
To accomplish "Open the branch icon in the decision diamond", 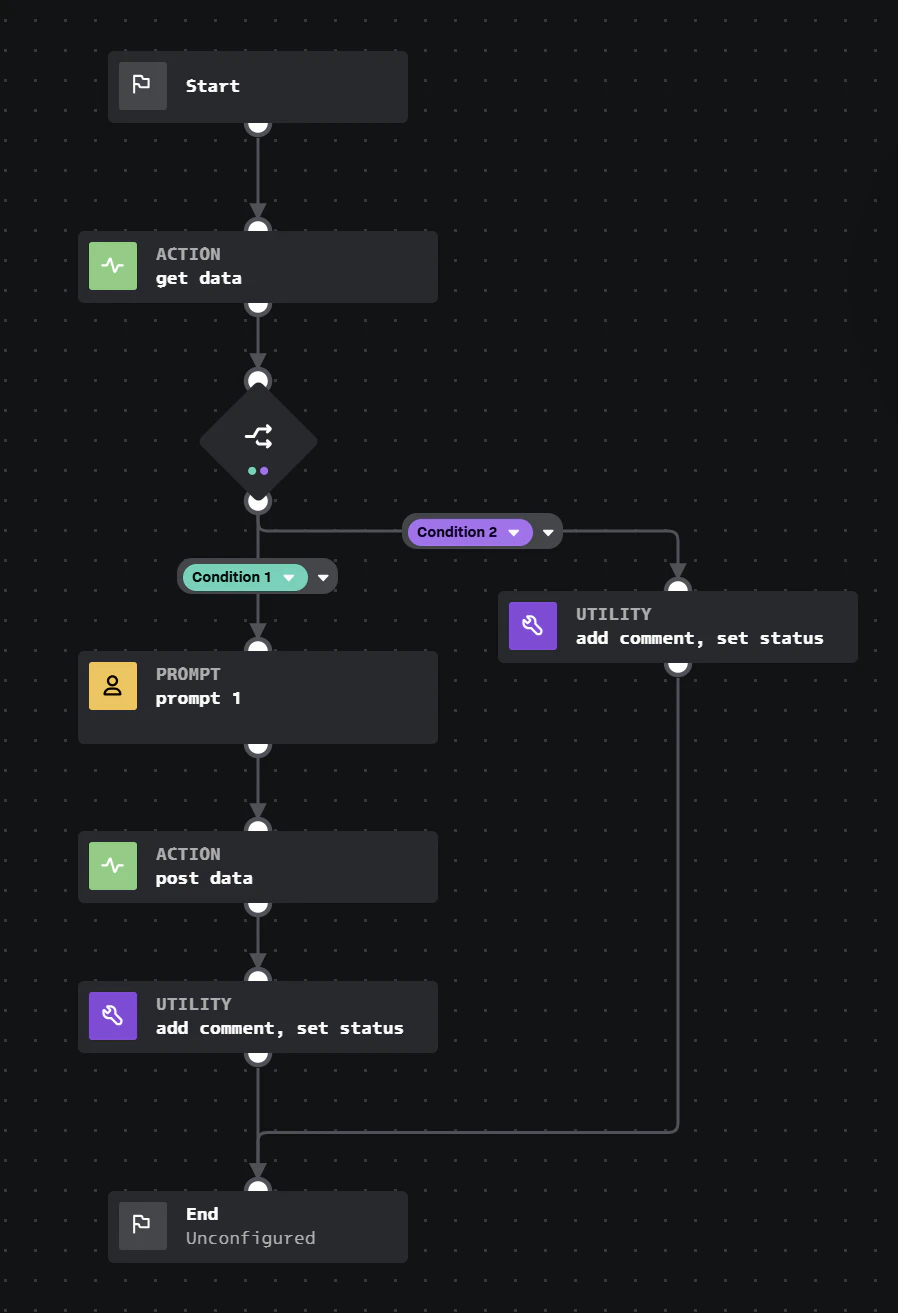I will 258,436.
